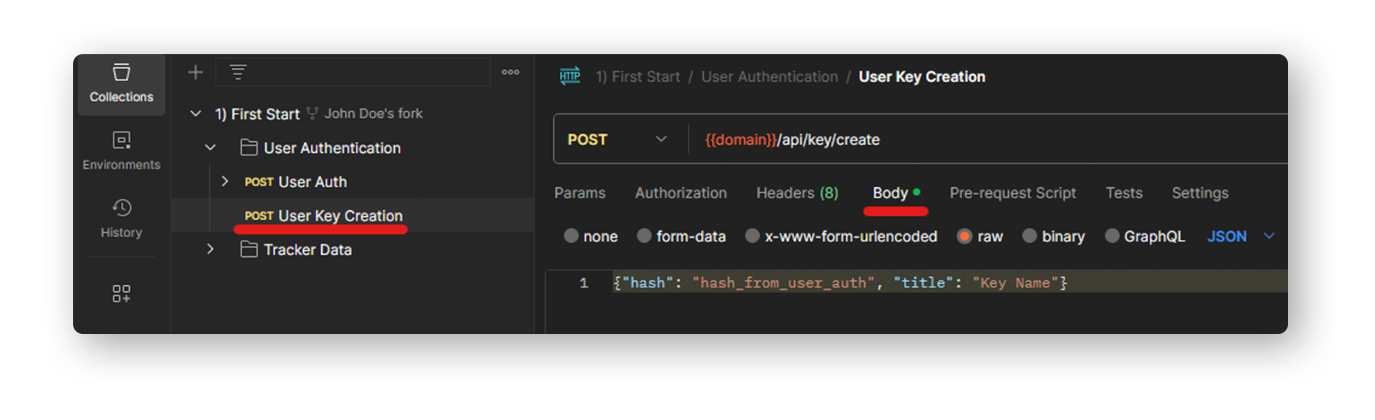Screen dimensions: 1375x420
Task: Click the configure workspace sidebar icon
Action: (x=121, y=293)
